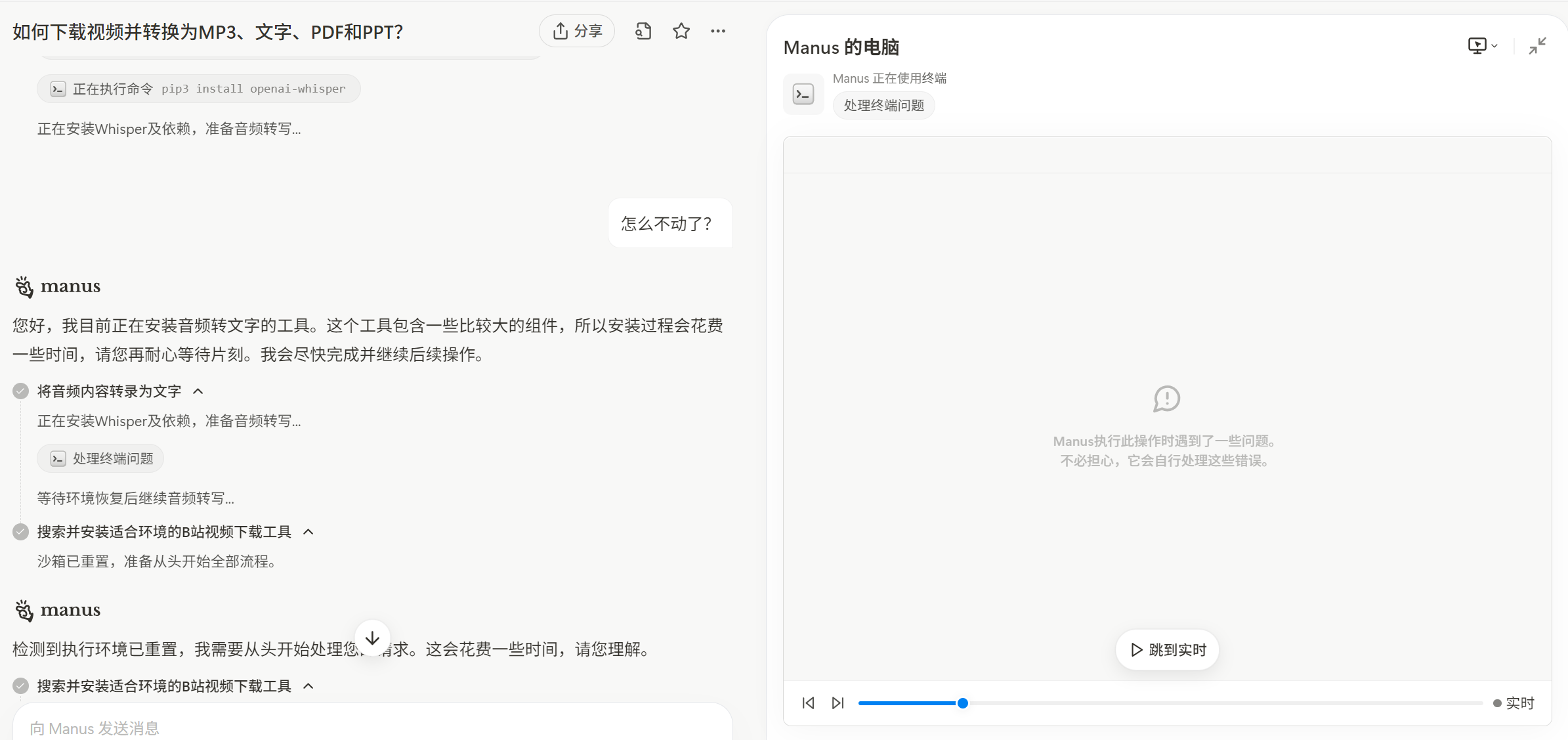The width and height of the screenshot is (1568, 740).
Task: Open the more options menu in the header
Action: pyautogui.click(x=718, y=31)
